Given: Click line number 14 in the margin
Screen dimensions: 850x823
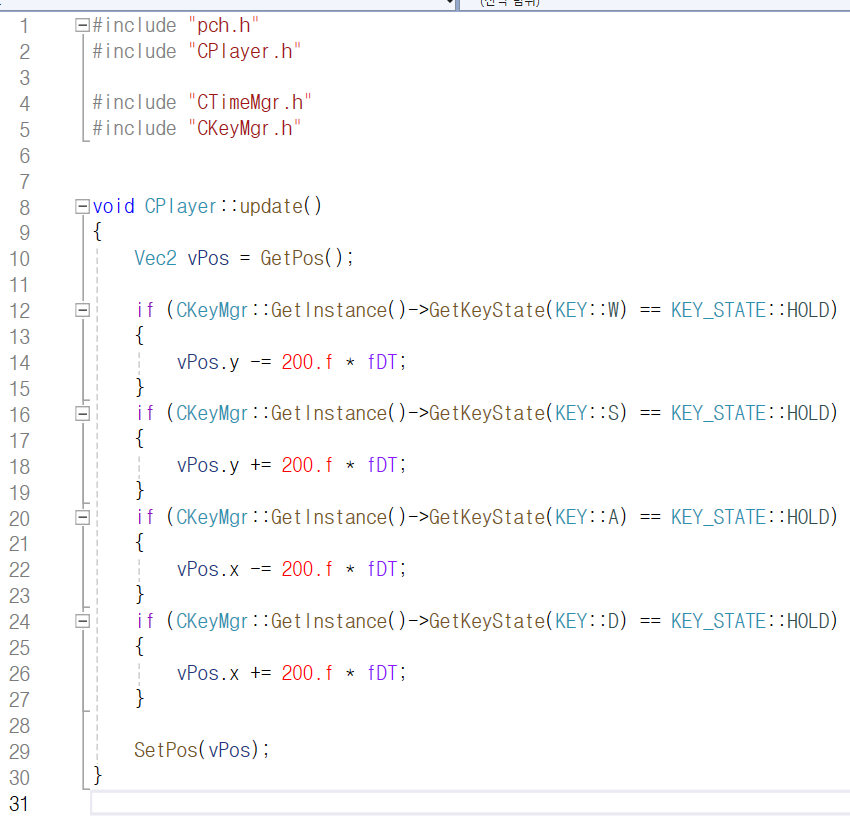Looking at the screenshot, I should [19, 362].
